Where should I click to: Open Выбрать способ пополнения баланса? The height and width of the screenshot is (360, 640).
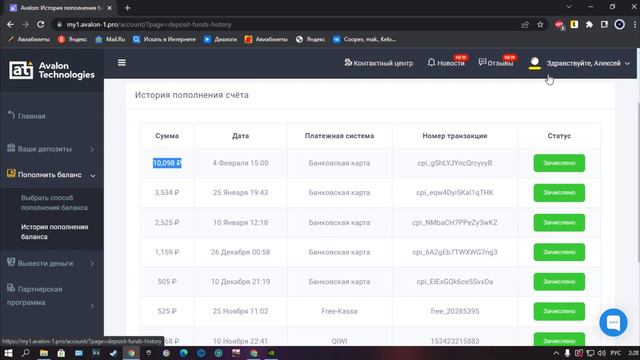click(x=54, y=202)
